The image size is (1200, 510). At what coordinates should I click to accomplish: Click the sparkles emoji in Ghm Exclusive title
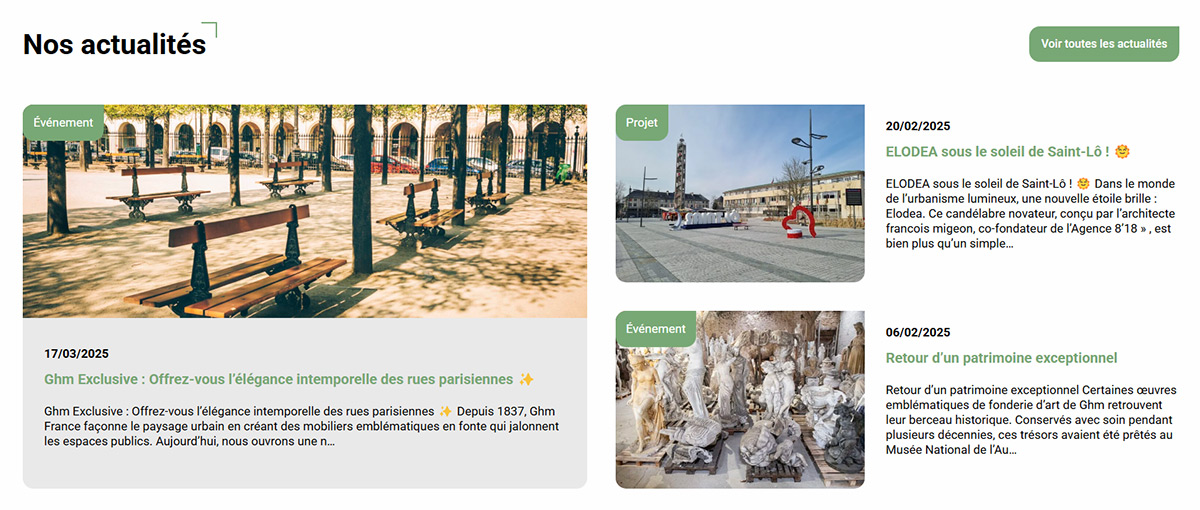click(x=526, y=380)
